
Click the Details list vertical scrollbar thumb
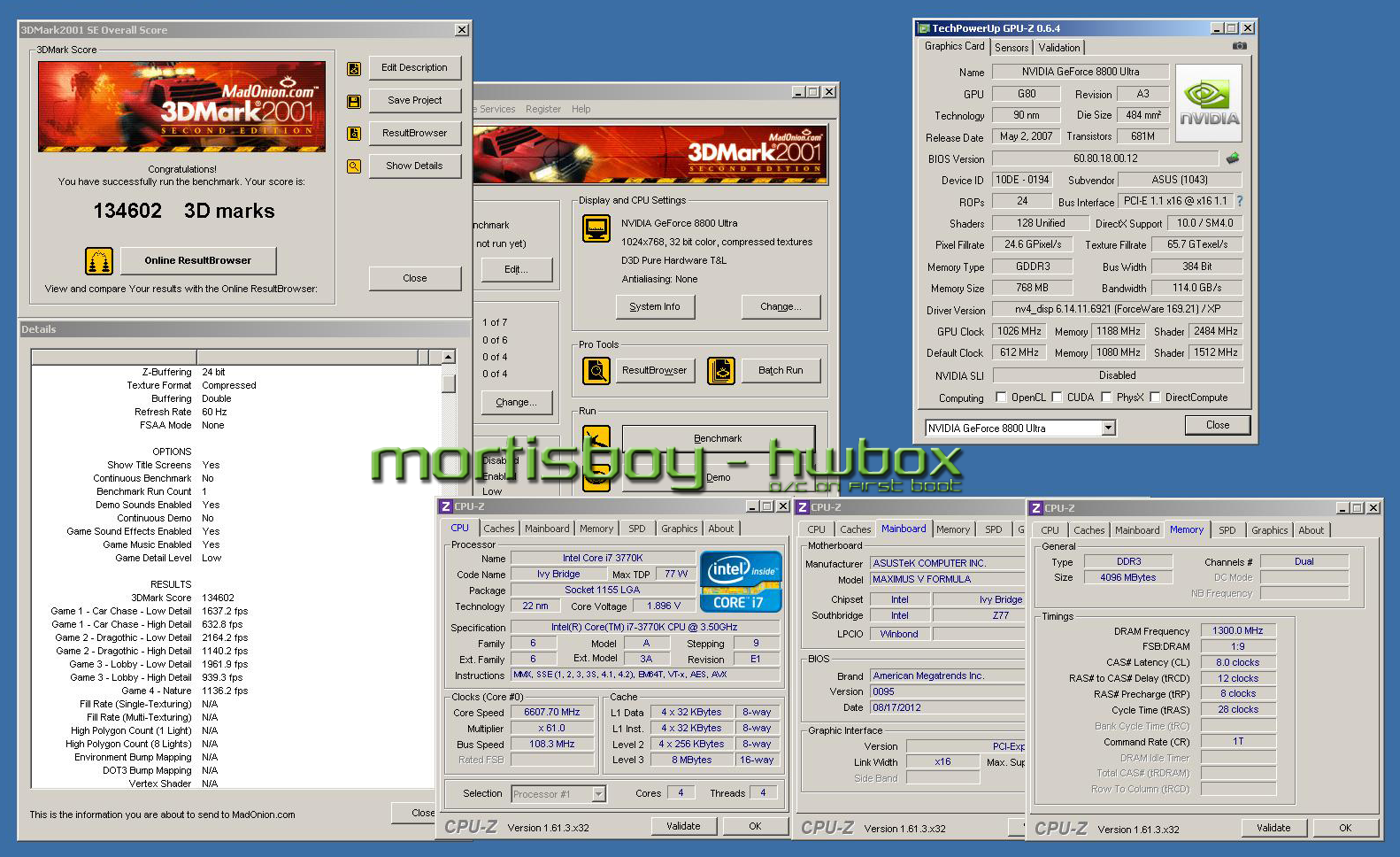pyautogui.click(x=449, y=382)
